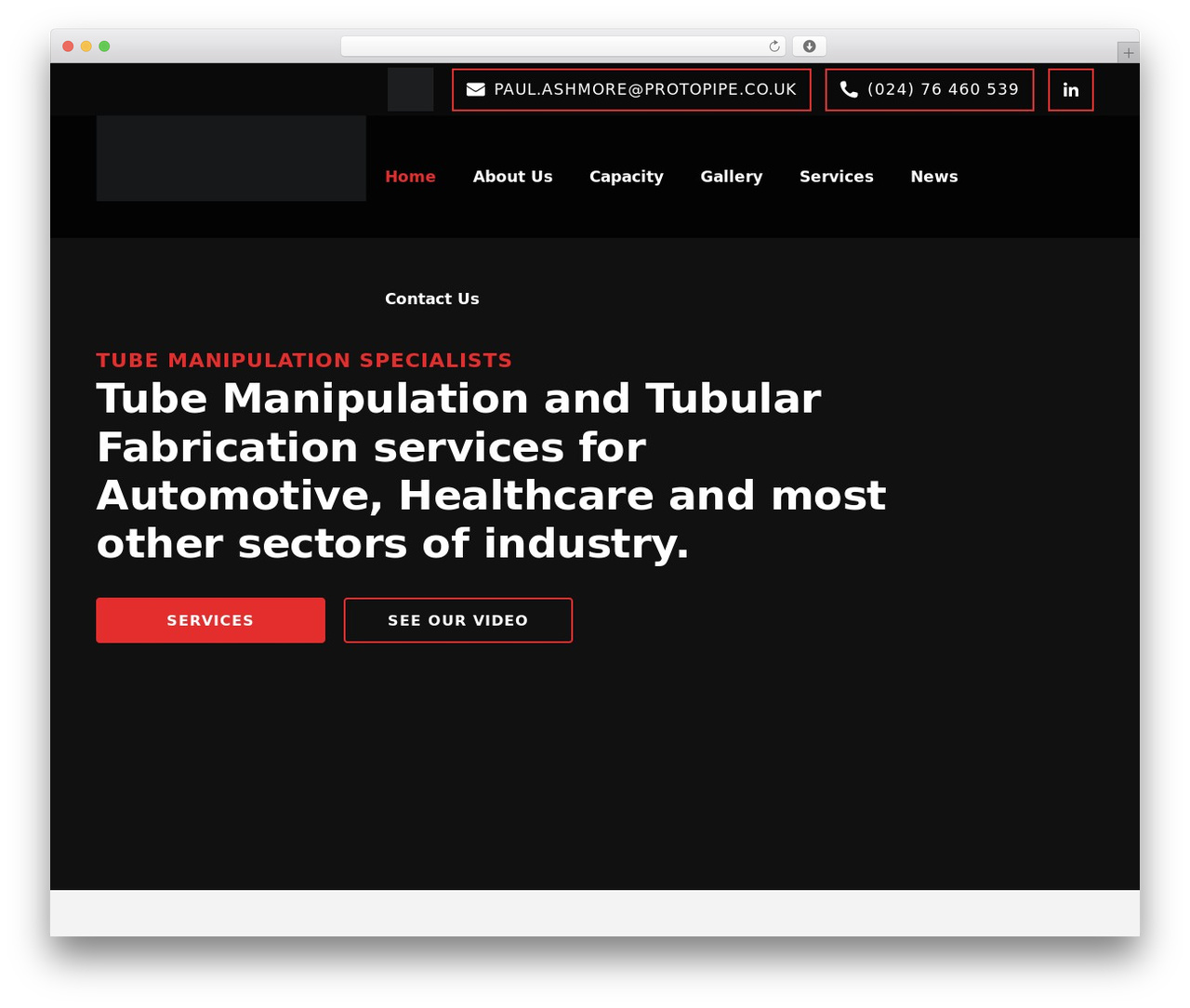This screenshot has height=1008, width=1190.
Task: Open the Capacity menu item
Action: pyautogui.click(x=627, y=177)
